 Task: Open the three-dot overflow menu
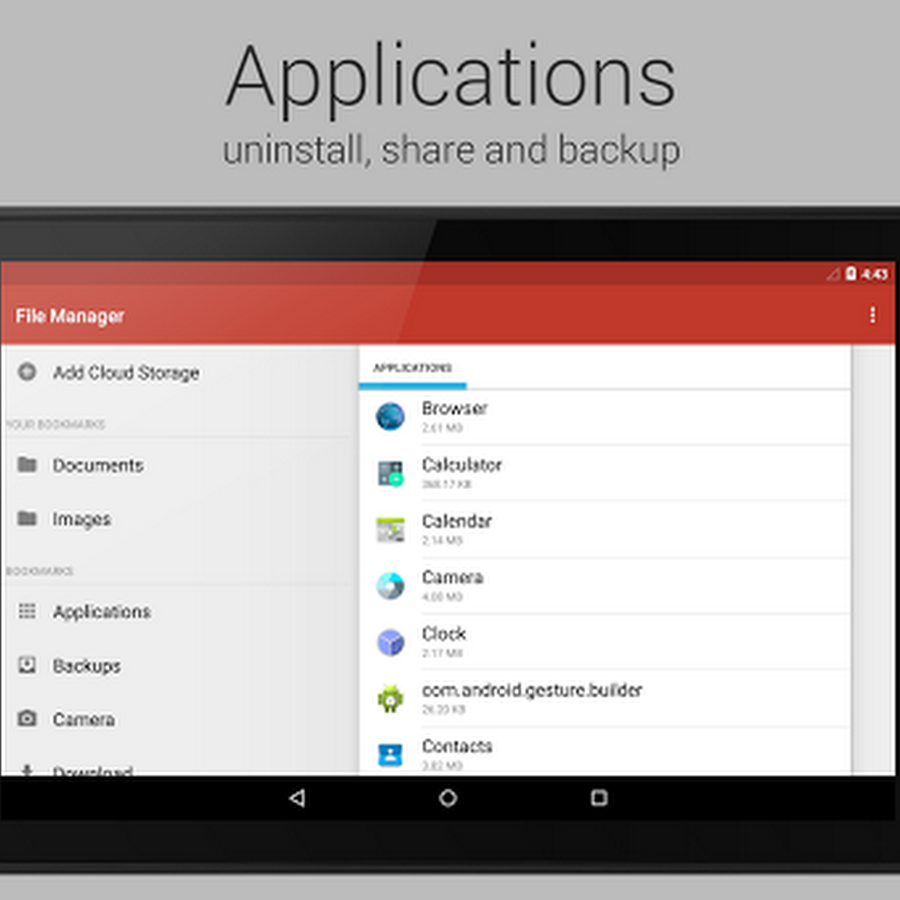pyautogui.click(x=872, y=315)
